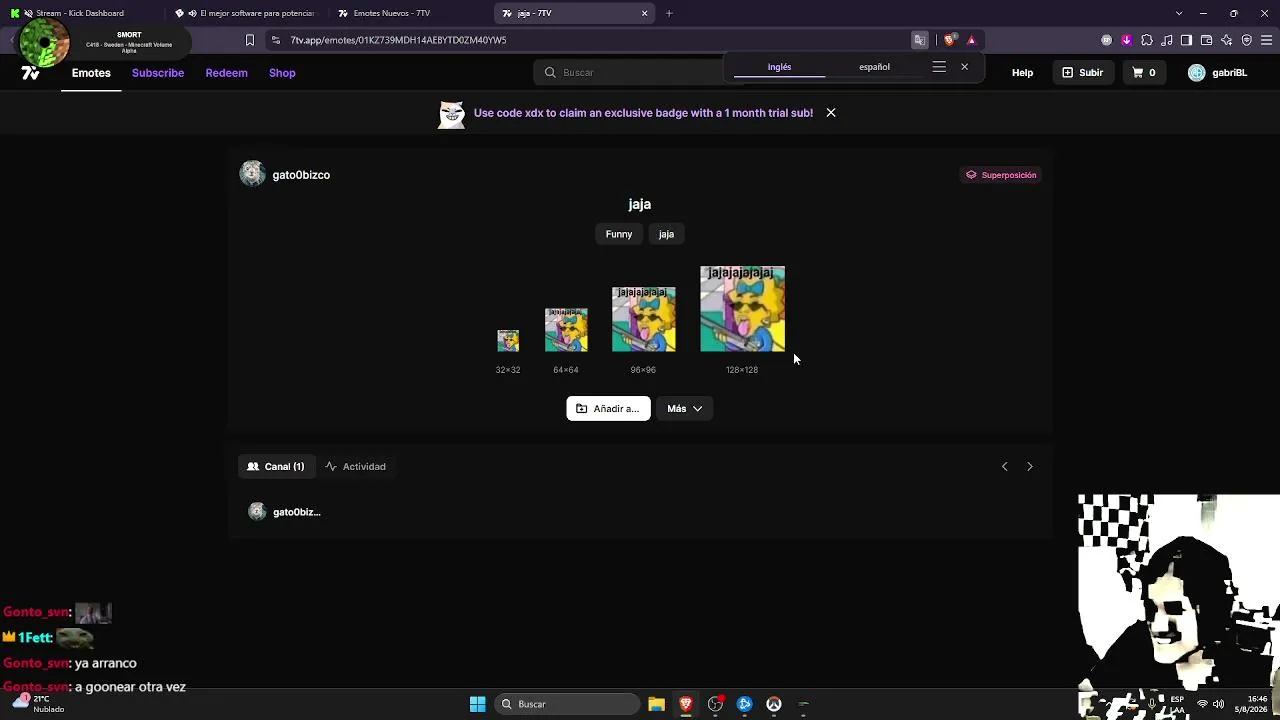
Task: Switch to the Canal (1) tab
Action: 276,466
